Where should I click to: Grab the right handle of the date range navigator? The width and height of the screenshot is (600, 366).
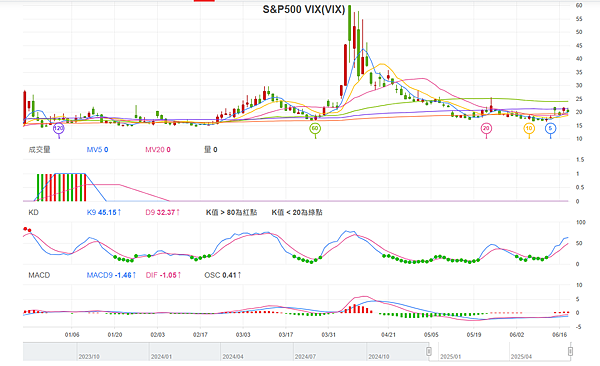[570, 351]
